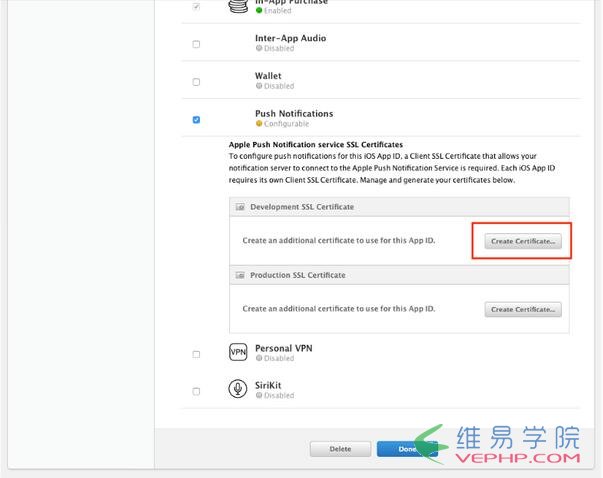Click the additional certificate text in Development section

coord(338,241)
